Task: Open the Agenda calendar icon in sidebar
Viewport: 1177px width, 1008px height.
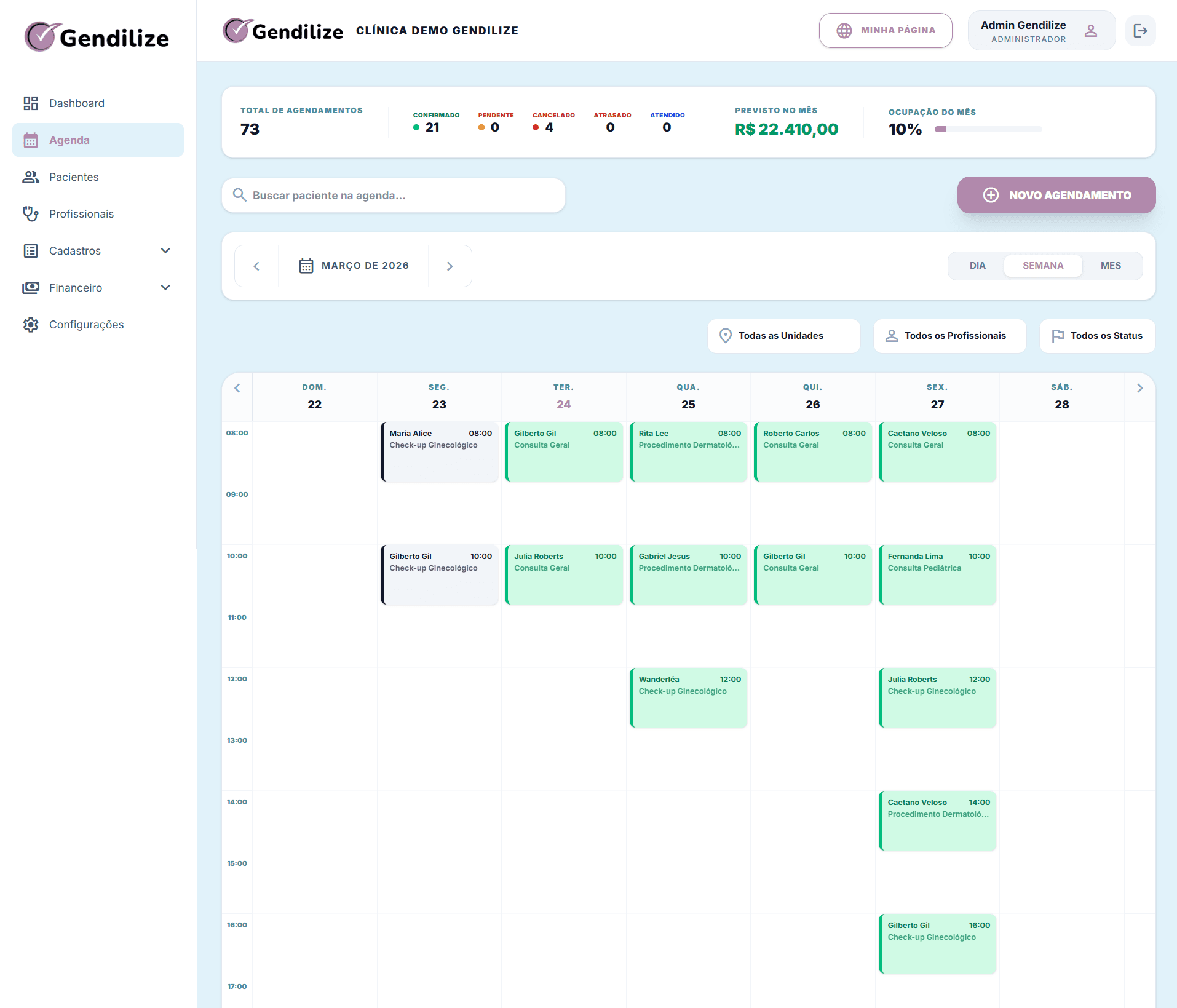Action: click(x=31, y=140)
